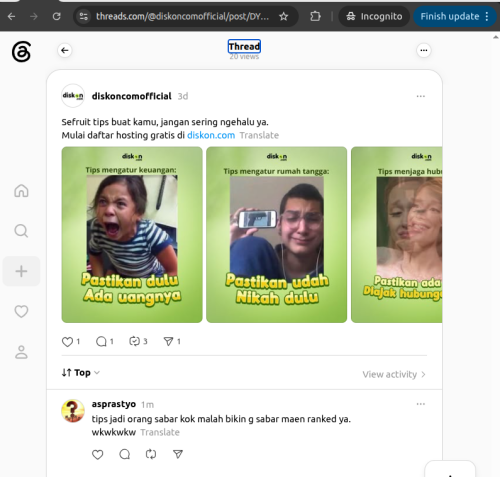Click the browser back arrow

coord(11,16)
